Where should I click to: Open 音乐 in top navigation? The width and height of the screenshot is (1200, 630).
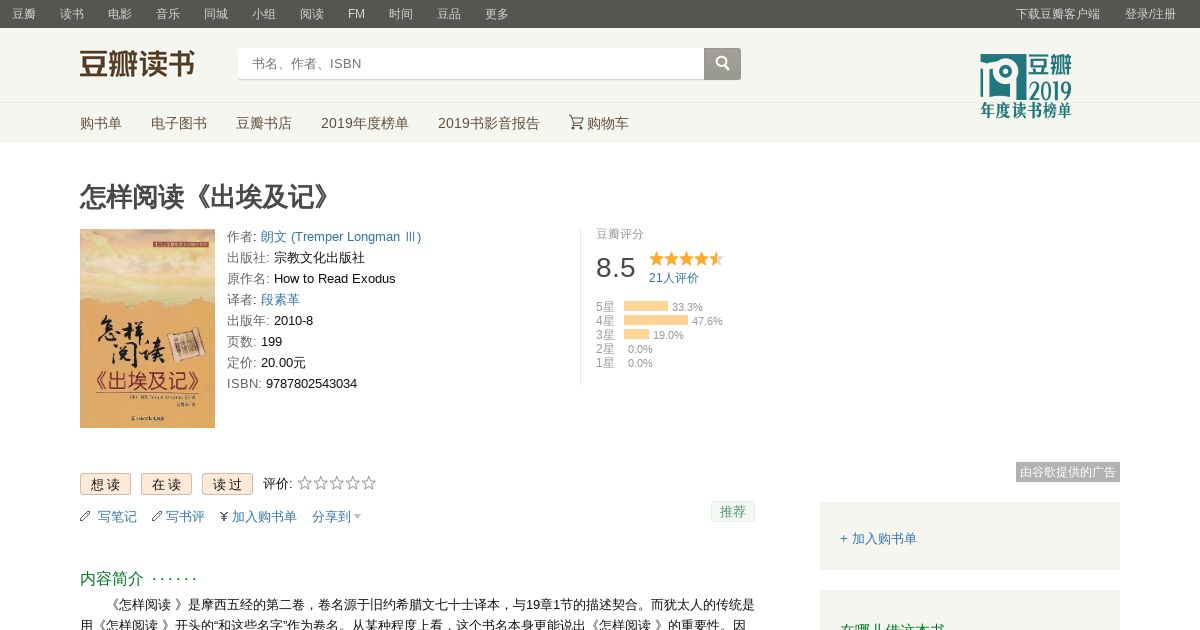point(168,14)
